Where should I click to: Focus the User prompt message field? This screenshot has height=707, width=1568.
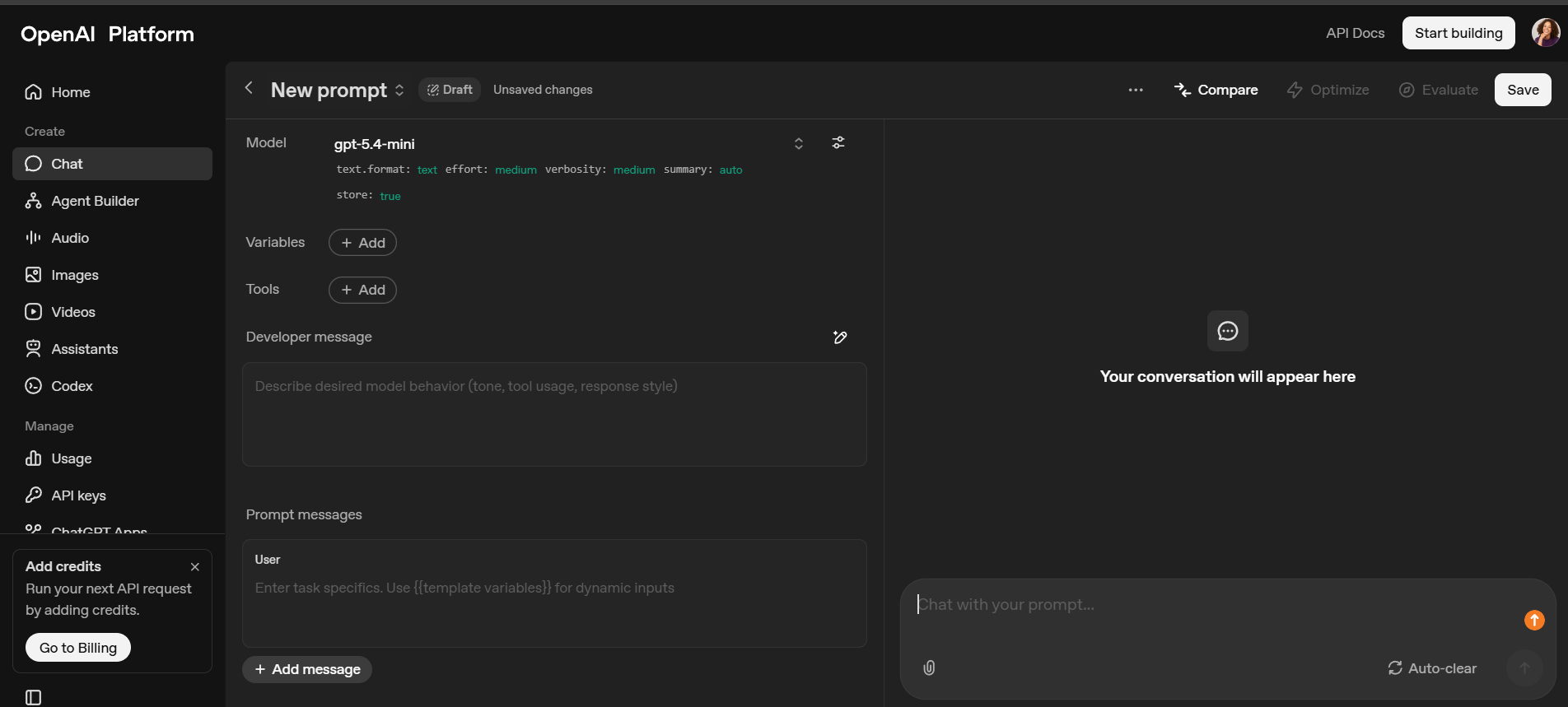(554, 593)
